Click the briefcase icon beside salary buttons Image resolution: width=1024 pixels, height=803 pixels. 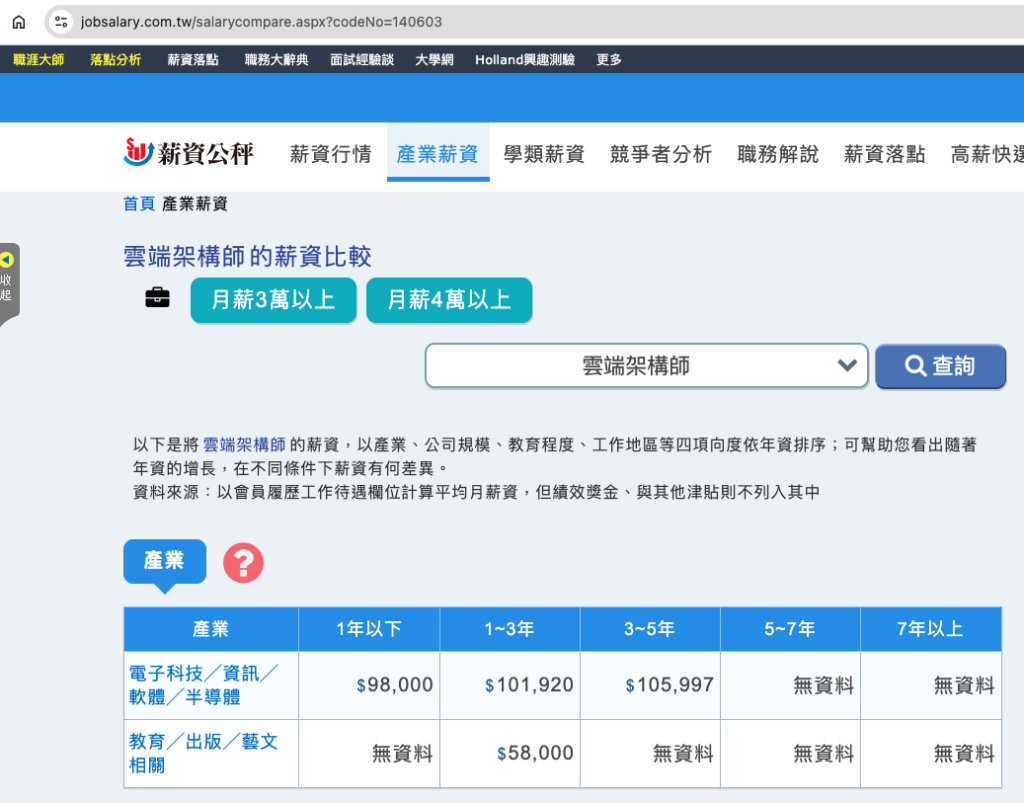(x=157, y=298)
